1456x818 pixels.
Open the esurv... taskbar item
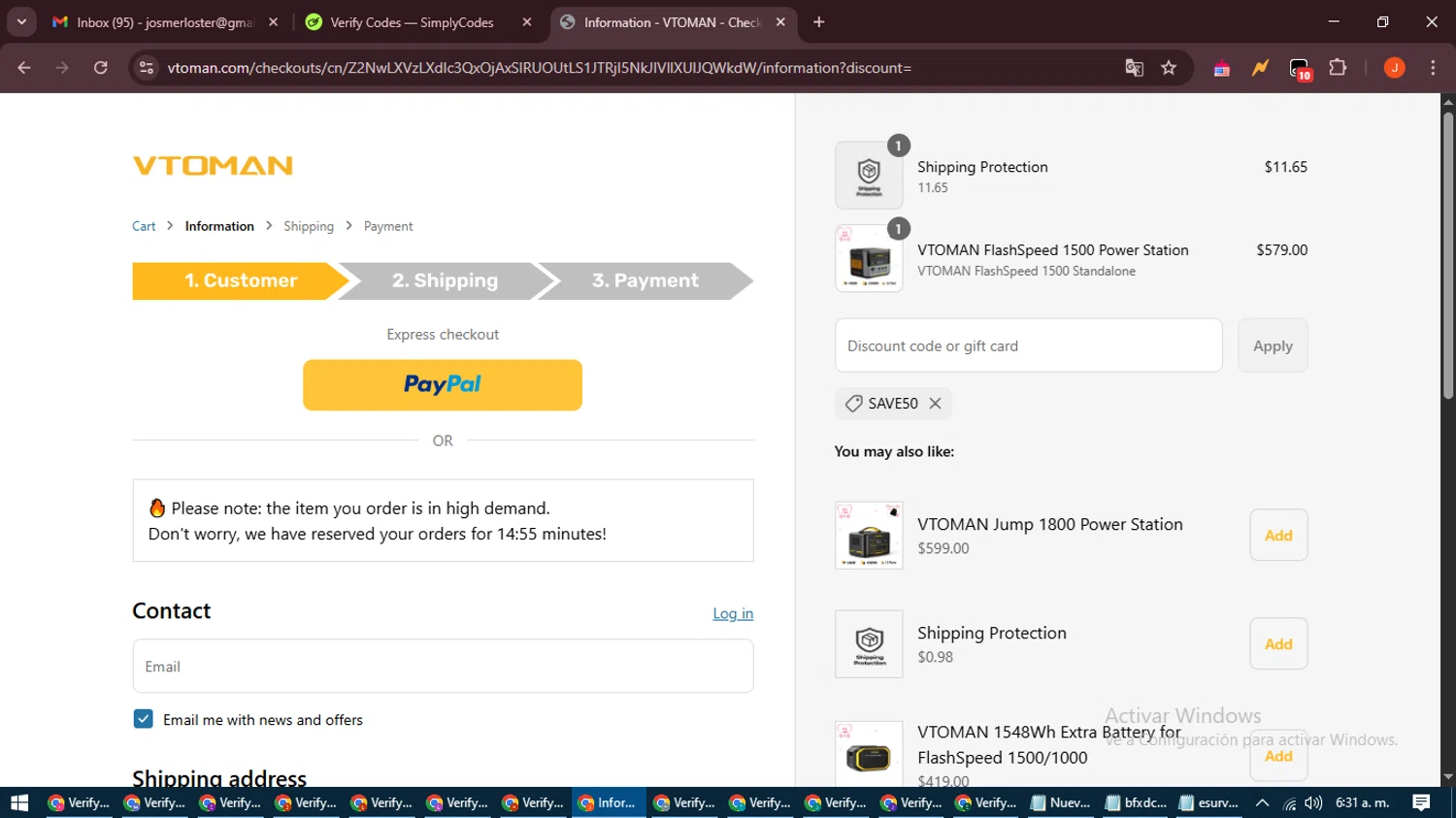pos(1209,802)
